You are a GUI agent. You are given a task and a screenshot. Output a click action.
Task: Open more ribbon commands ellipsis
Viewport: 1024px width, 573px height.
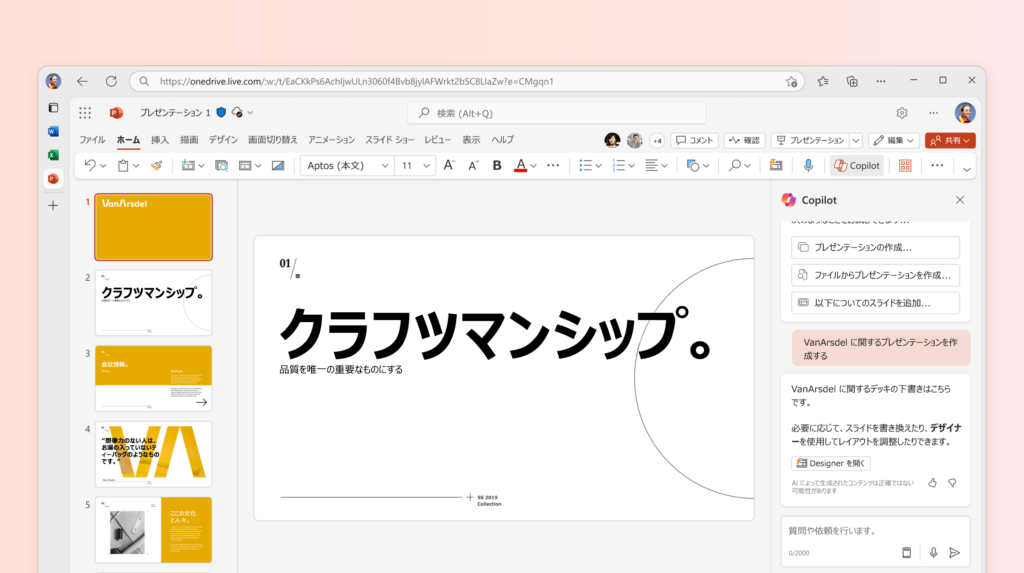[x=937, y=166]
